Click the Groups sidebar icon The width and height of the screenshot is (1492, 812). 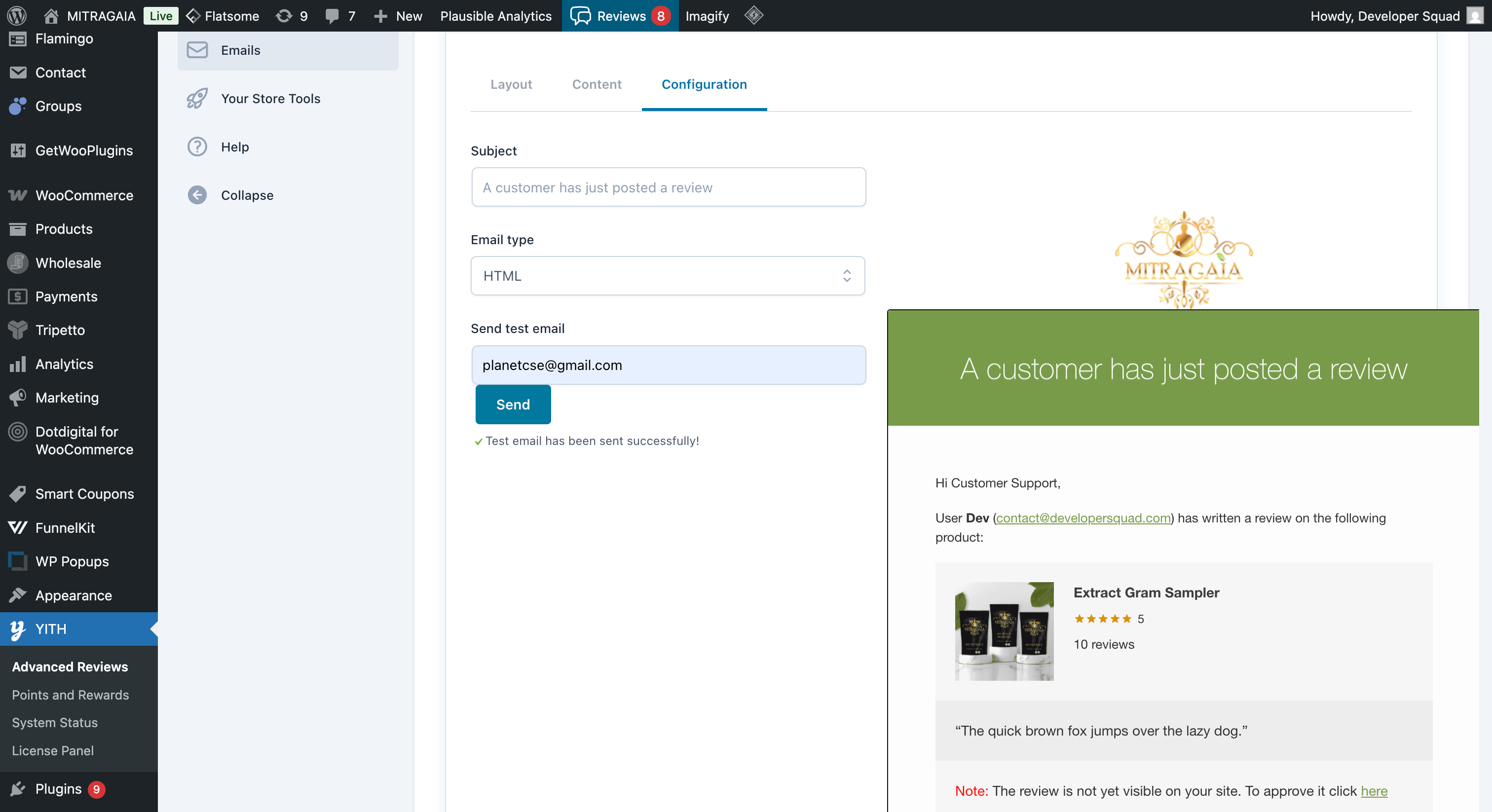[x=18, y=106]
